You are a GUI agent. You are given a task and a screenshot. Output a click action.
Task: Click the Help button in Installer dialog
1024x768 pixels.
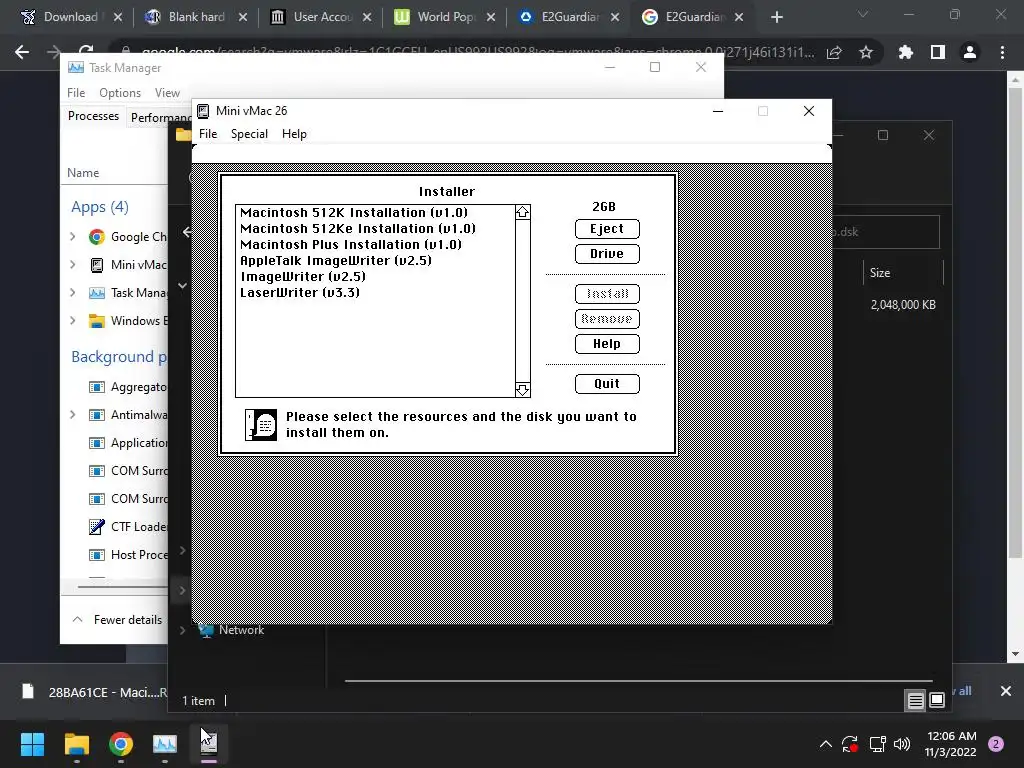pyautogui.click(x=607, y=344)
